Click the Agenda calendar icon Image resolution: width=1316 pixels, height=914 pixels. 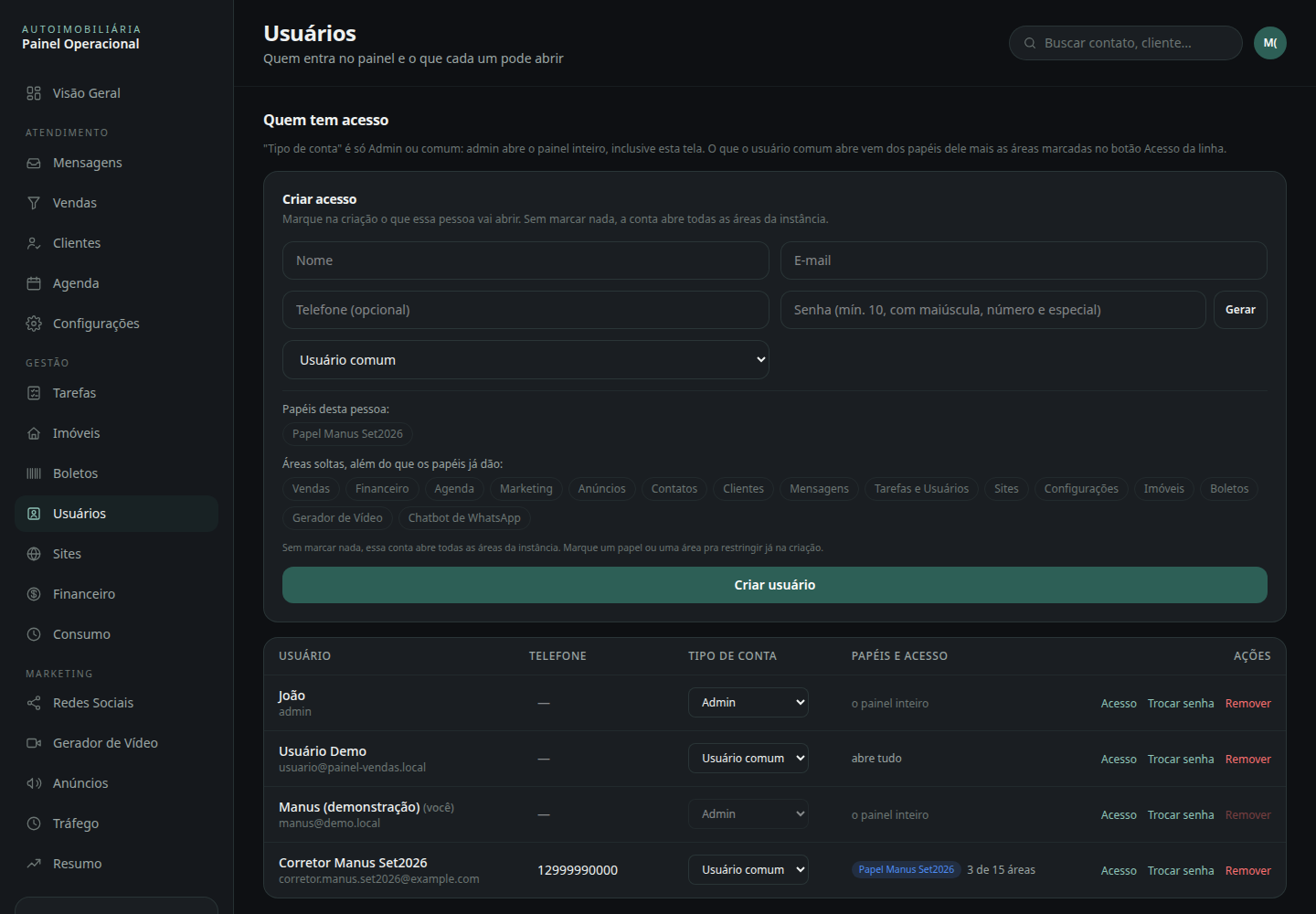tap(34, 283)
